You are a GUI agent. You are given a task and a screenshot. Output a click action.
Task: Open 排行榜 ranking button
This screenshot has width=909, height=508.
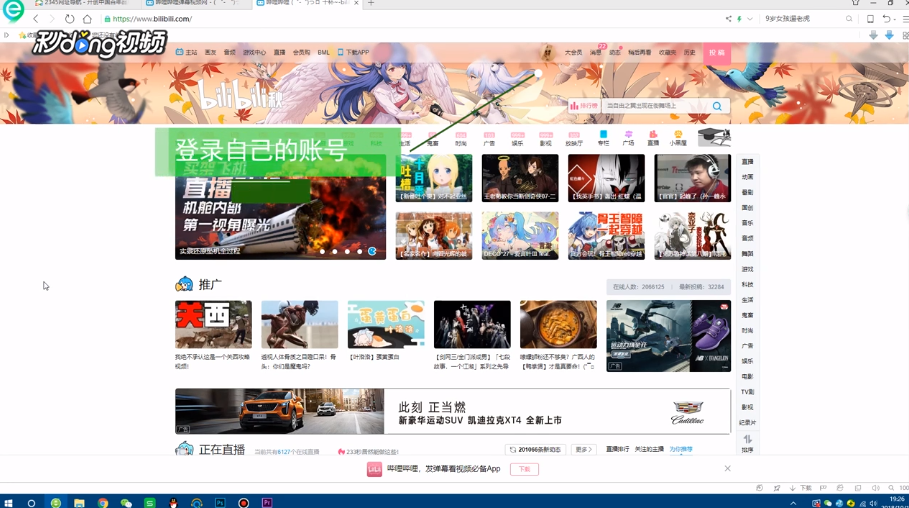(584, 106)
